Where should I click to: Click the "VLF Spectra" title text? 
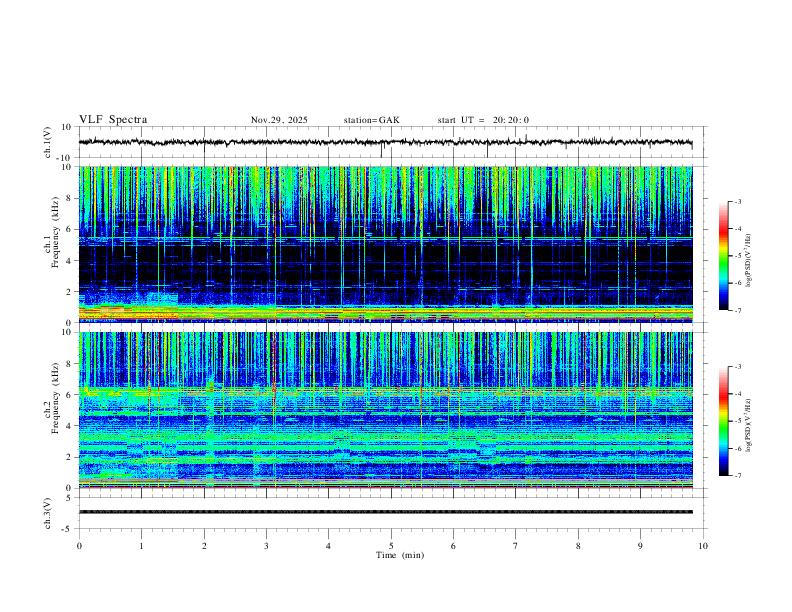(x=113, y=120)
